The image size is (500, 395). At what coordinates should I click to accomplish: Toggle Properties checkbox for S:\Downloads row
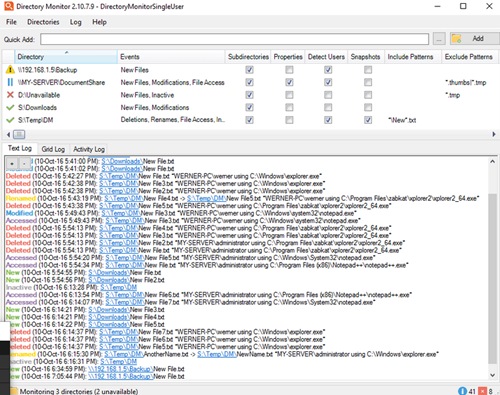pos(289,107)
